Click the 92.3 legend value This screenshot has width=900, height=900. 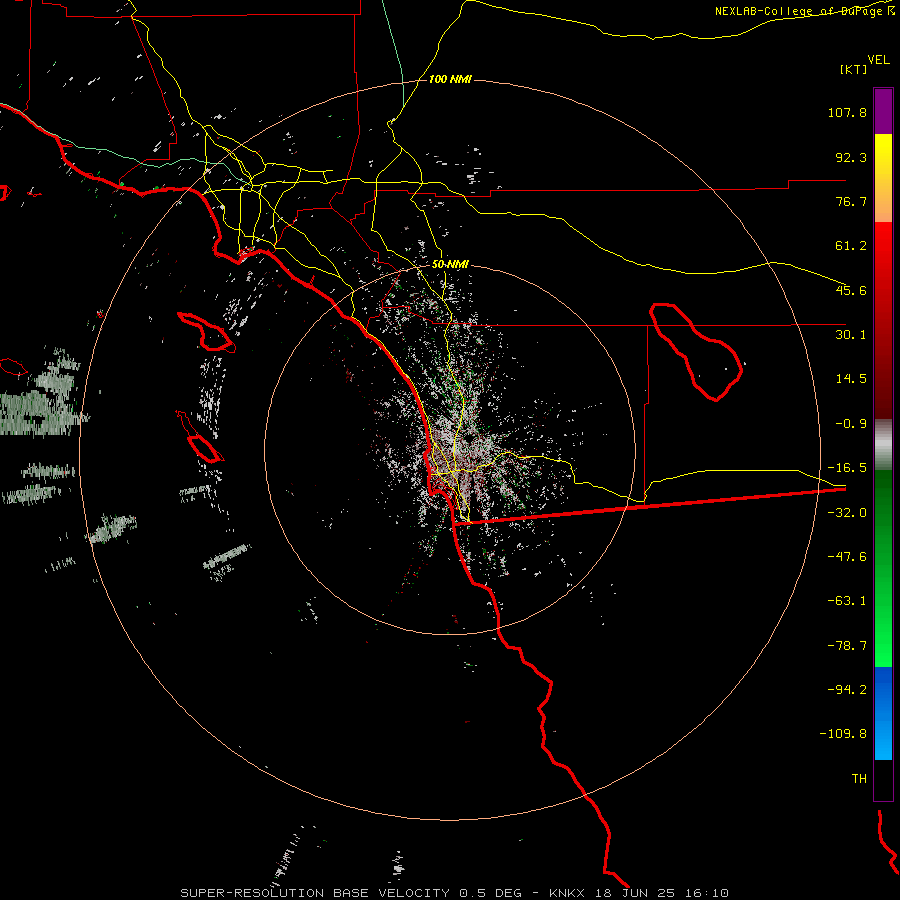(x=851, y=157)
